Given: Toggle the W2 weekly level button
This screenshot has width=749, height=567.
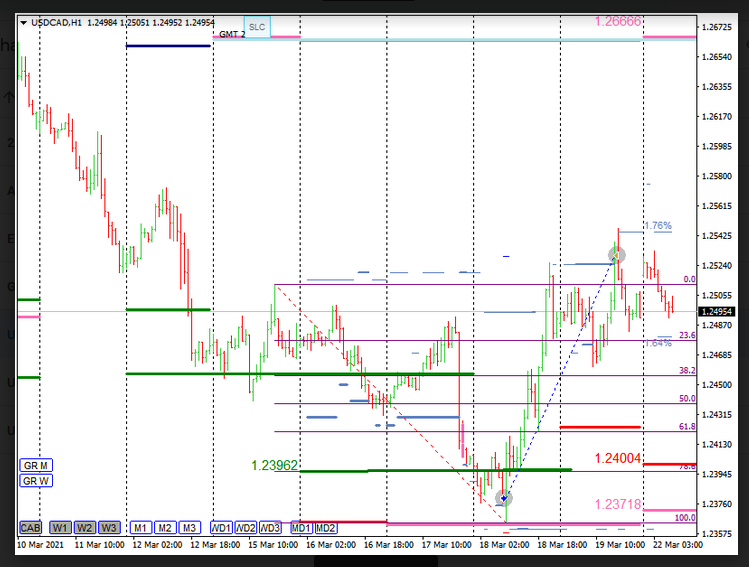Looking at the screenshot, I should click(85, 527).
